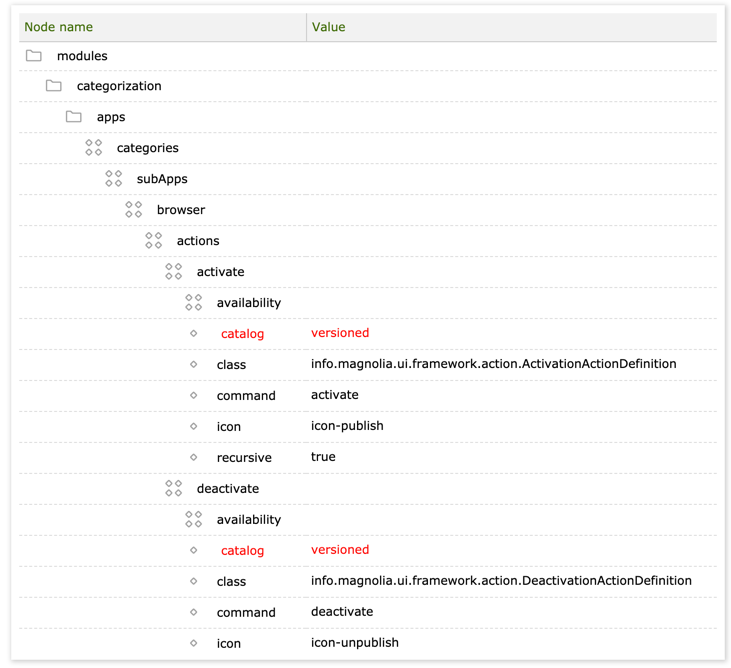Viewport: 731px width, 668px height.
Task: Select the apps tree node
Action: [x=111, y=117]
